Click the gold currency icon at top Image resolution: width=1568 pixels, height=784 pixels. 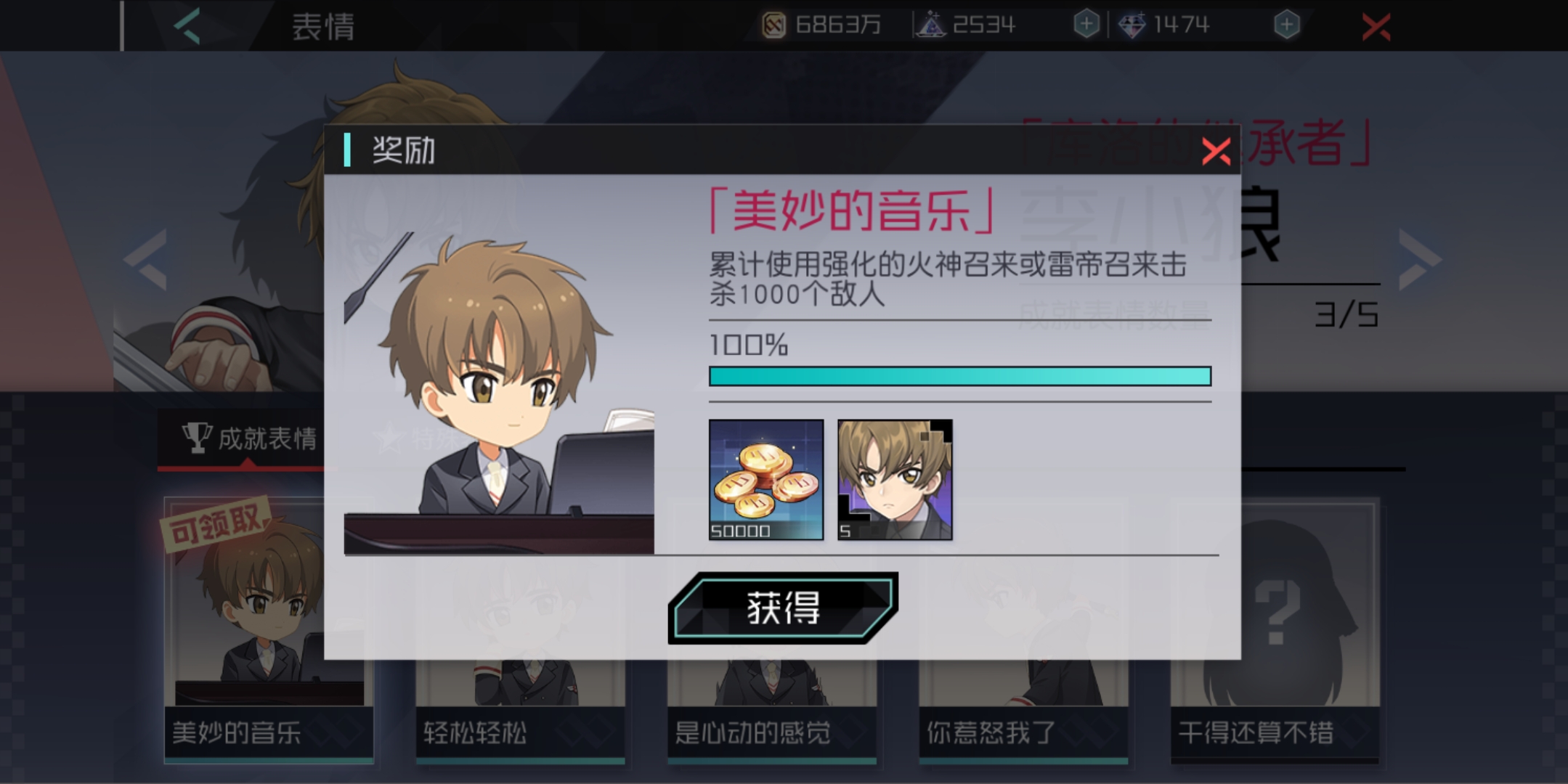pyautogui.click(x=774, y=25)
